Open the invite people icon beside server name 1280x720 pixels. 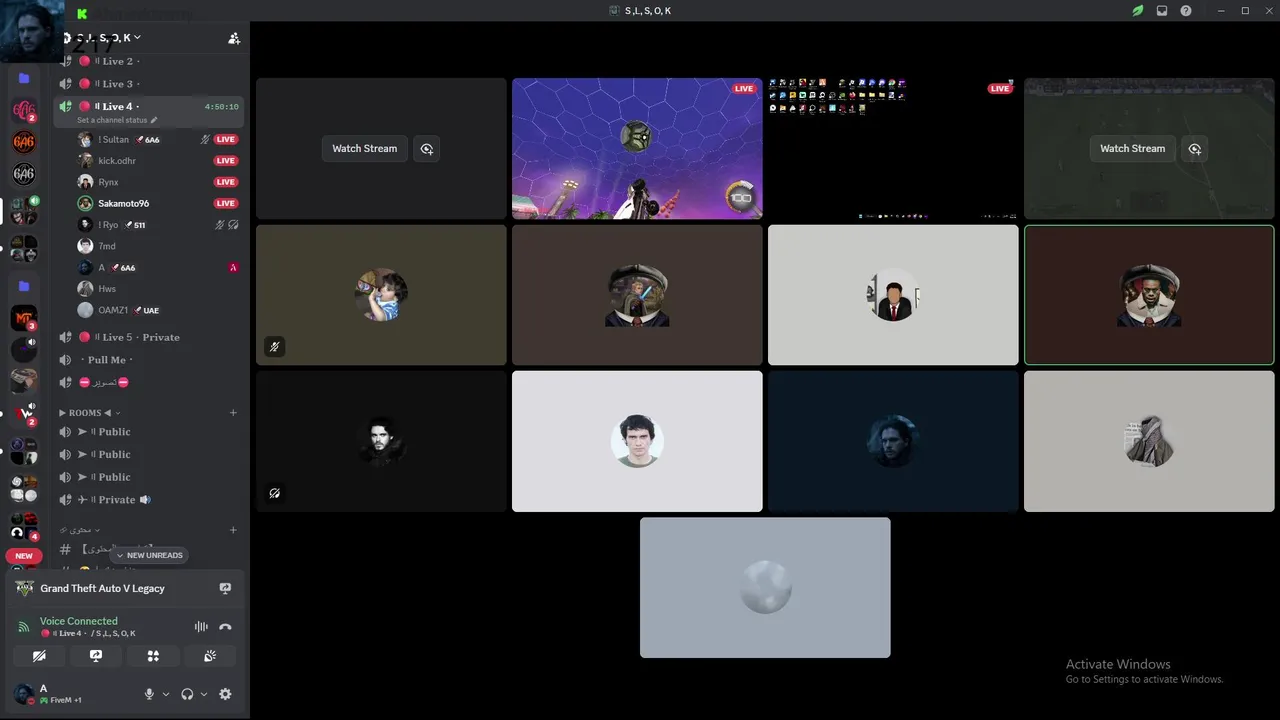(234, 38)
